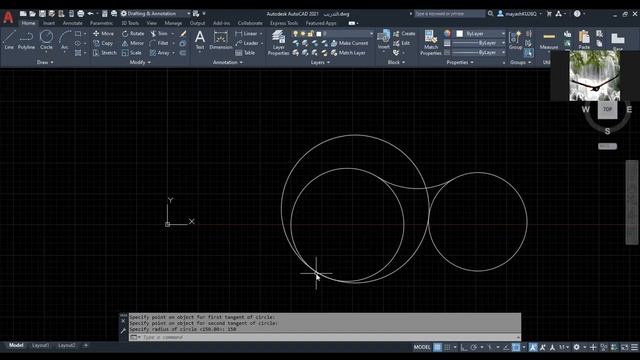
Task: Click the Fillet tool
Action: pos(159,43)
